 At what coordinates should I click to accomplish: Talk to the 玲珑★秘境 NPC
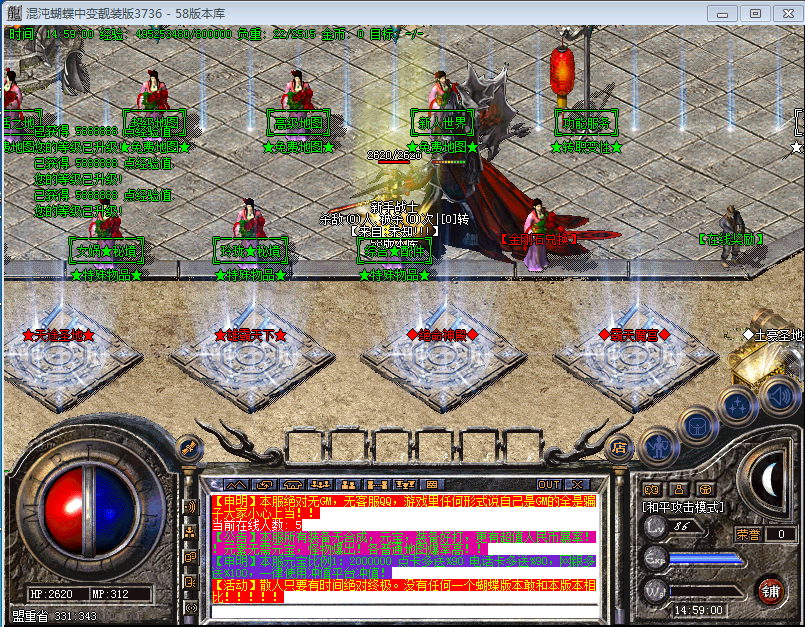click(x=250, y=236)
